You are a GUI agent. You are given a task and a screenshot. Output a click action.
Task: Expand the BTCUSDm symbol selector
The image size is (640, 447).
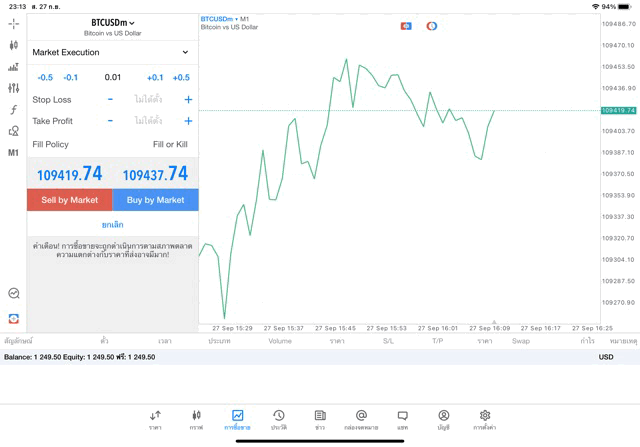[113, 22]
